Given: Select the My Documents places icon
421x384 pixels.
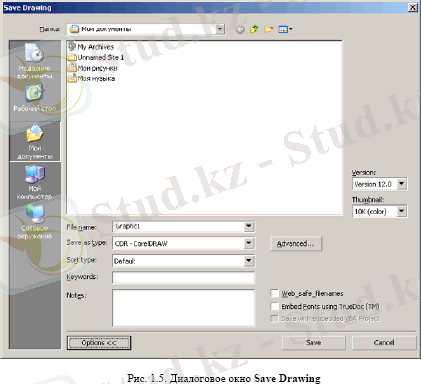Looking at the screenshot, I should tap(35, 141).
